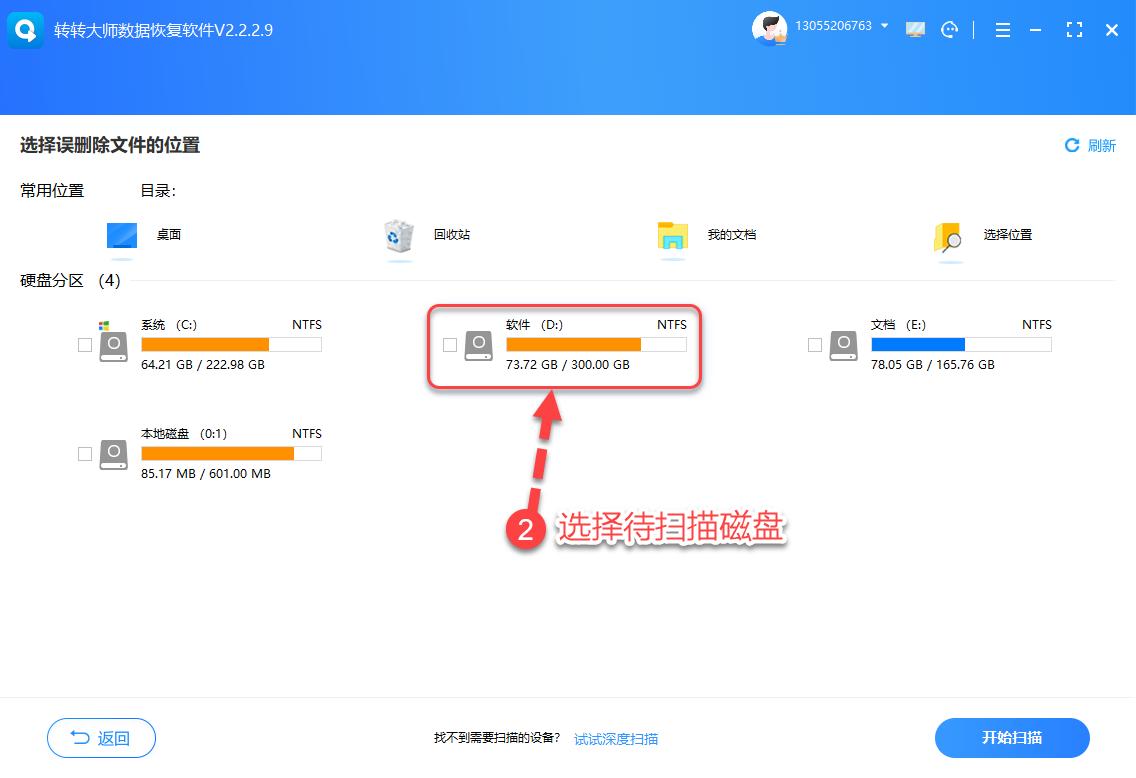Click the 试试深度扫描 deep scan link
Viewport: 1136px width, 778px height.
pos(615,738)
